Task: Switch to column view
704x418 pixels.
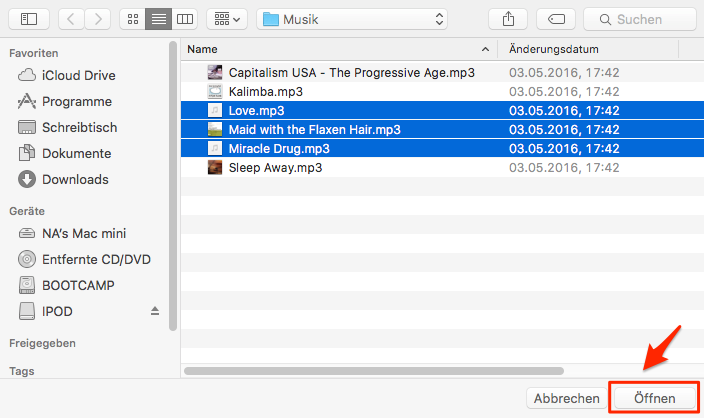Action: pyautogui.click(x=185, y=19)
